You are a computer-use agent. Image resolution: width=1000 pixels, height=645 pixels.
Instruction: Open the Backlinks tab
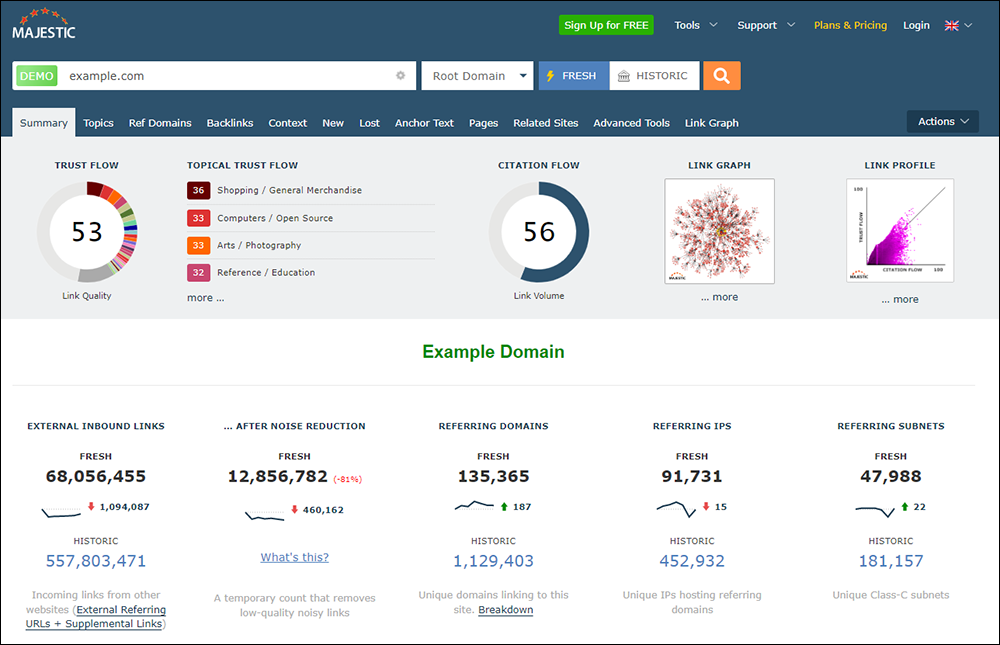(230, 123)
